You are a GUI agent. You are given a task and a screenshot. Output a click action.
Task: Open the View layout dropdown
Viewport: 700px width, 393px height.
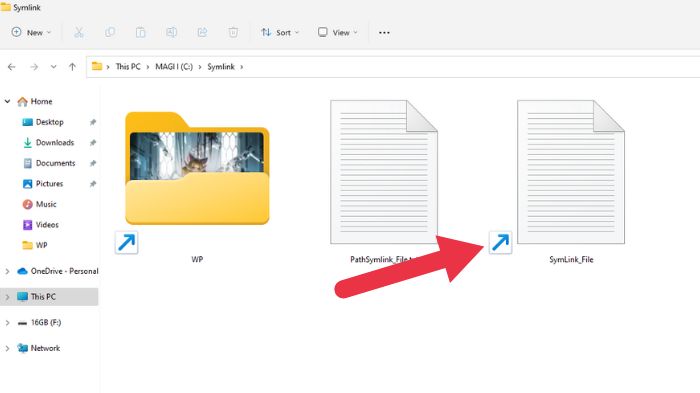point(338,33)
